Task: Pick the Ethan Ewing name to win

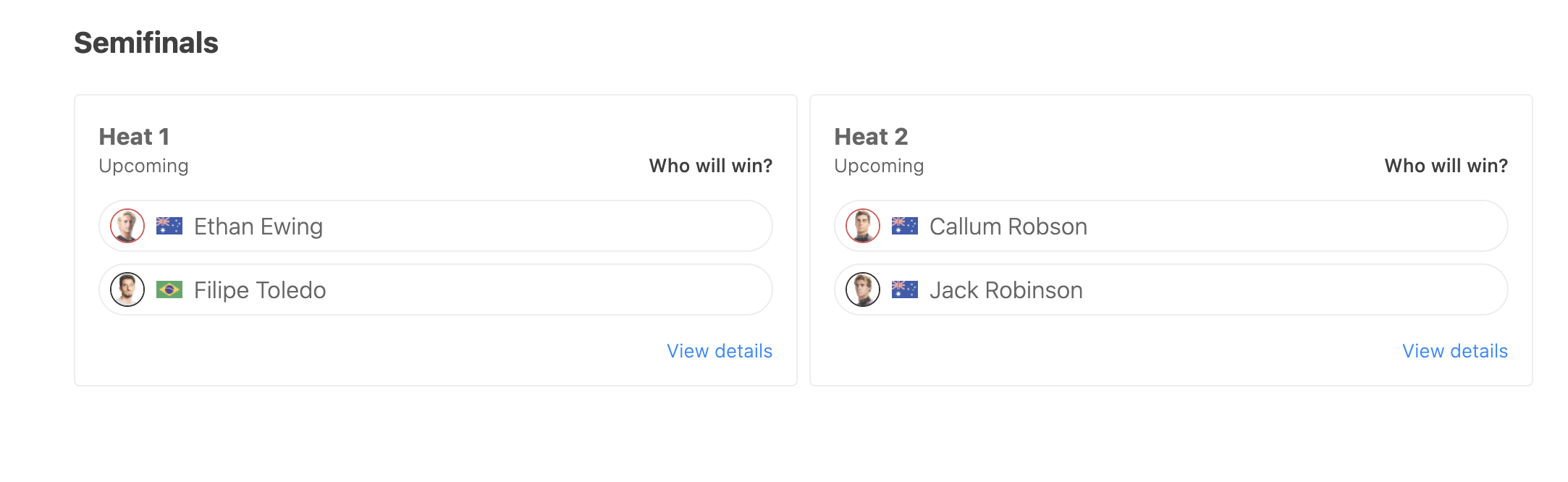Action: pos(258,227)
